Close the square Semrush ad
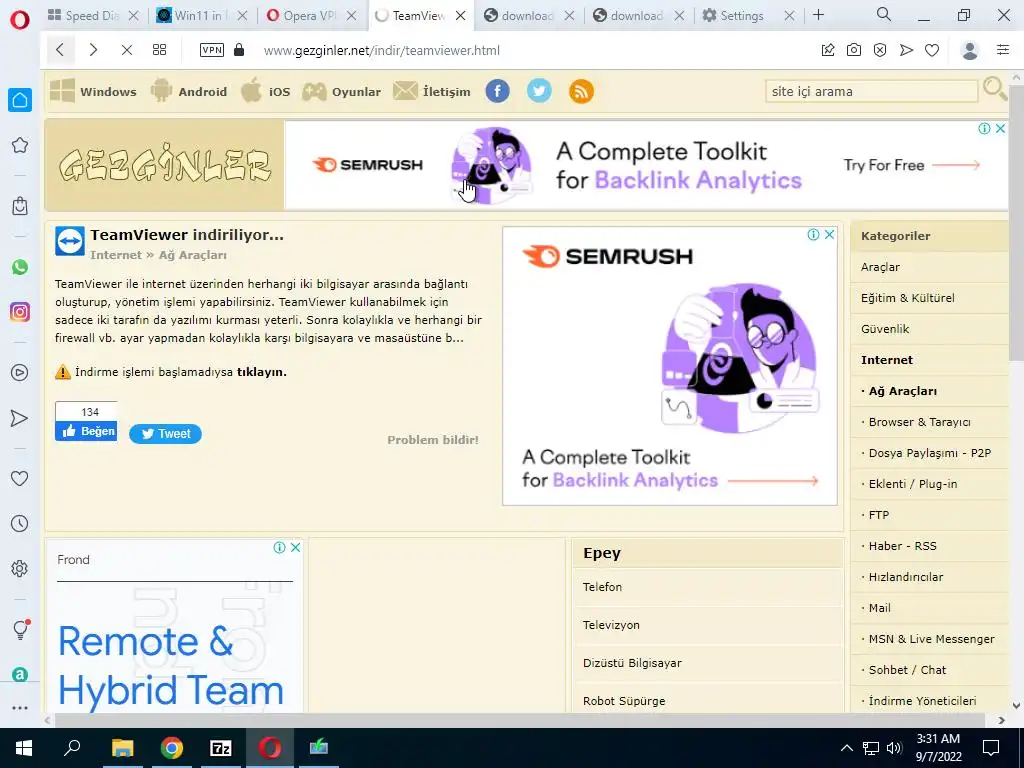 point(829,234)
